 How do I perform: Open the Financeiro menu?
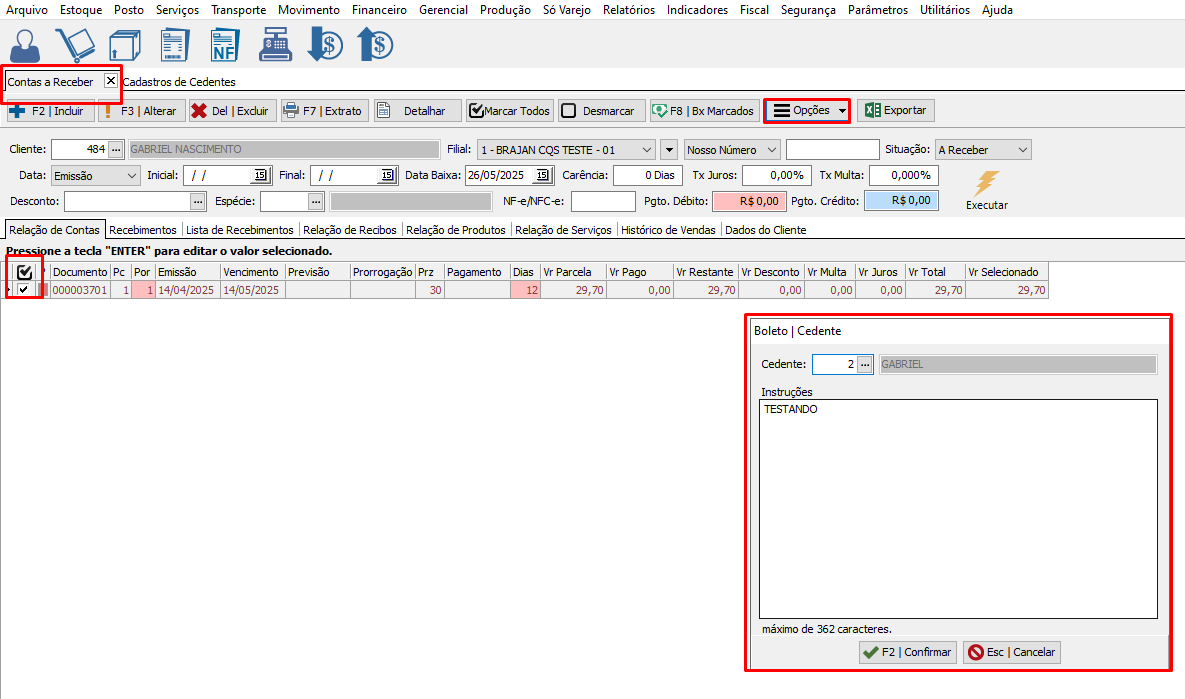point(379,10)
